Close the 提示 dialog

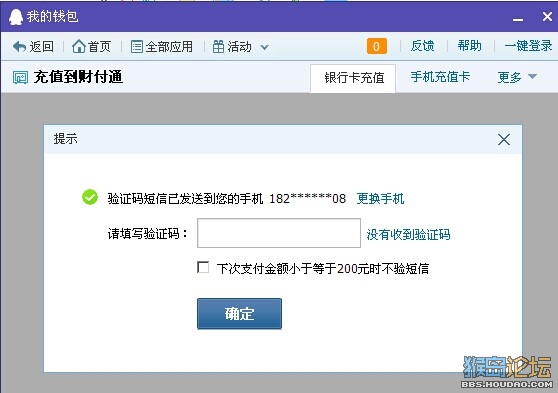pos(504,140)
